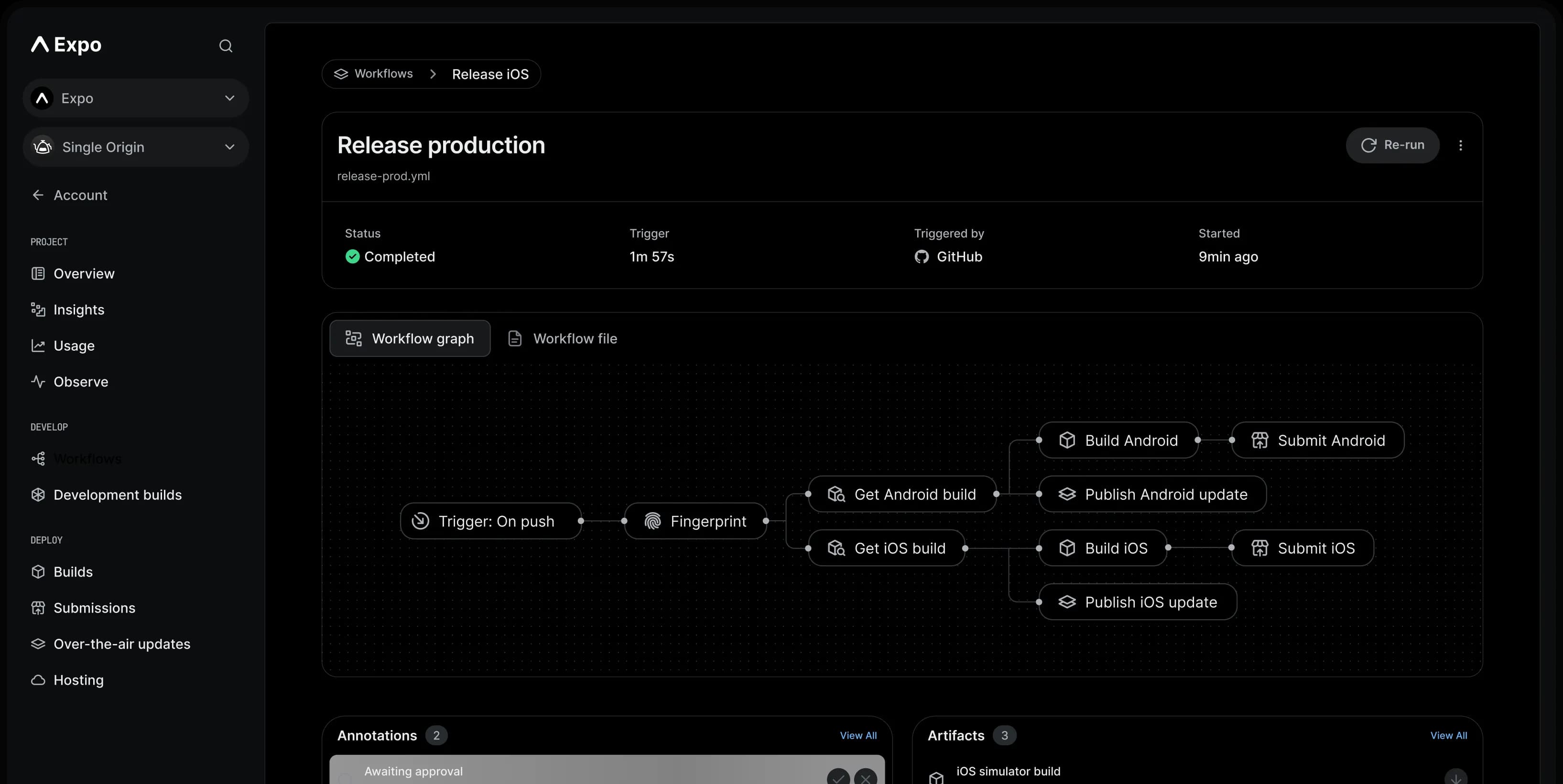
Task: Click the Workflows sidebar icon
Action: point(38,459)
